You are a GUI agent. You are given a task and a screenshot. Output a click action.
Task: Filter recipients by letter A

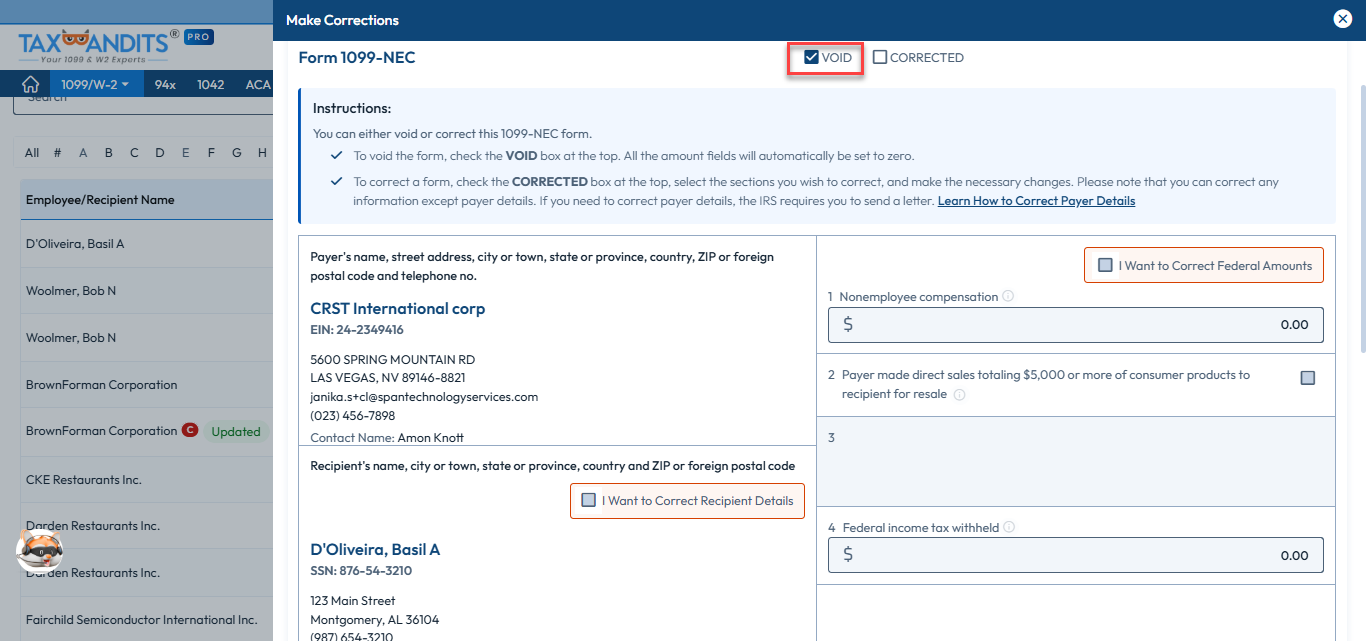point(83,153)
